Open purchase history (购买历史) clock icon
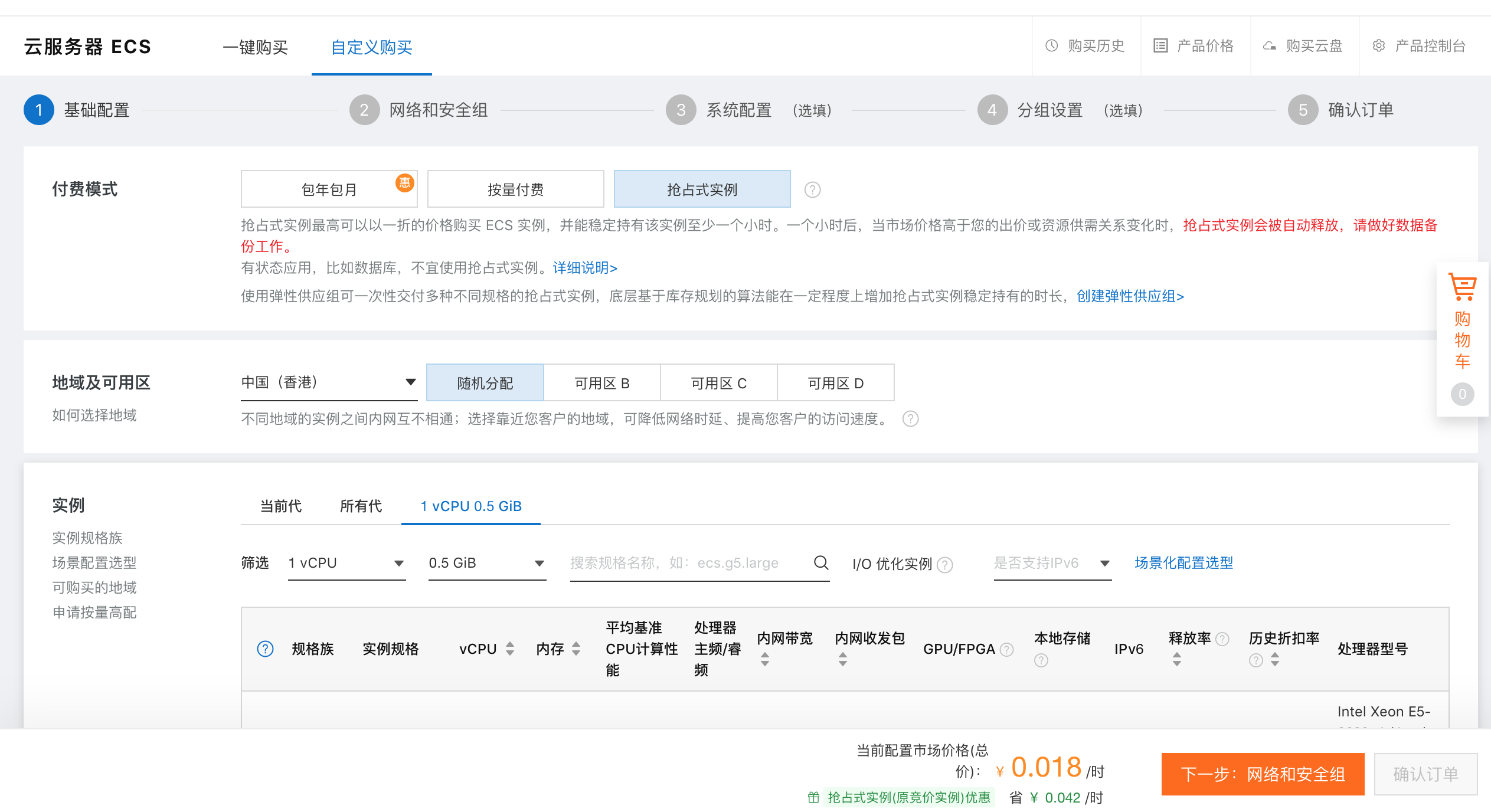1491x812 pixels. pyautogui.click(x=1051, y=46)
